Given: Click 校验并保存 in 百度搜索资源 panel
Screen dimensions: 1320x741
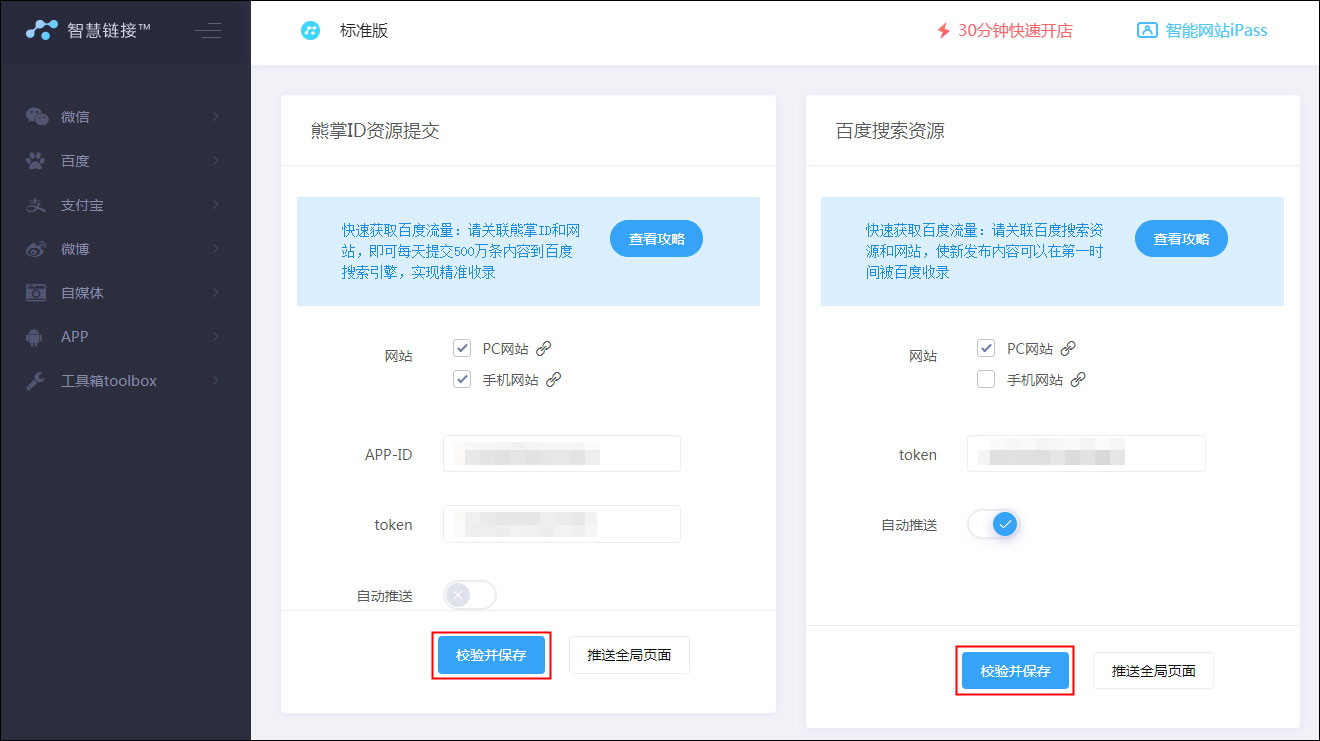Looking at the screenshot, I should 1015,671.
